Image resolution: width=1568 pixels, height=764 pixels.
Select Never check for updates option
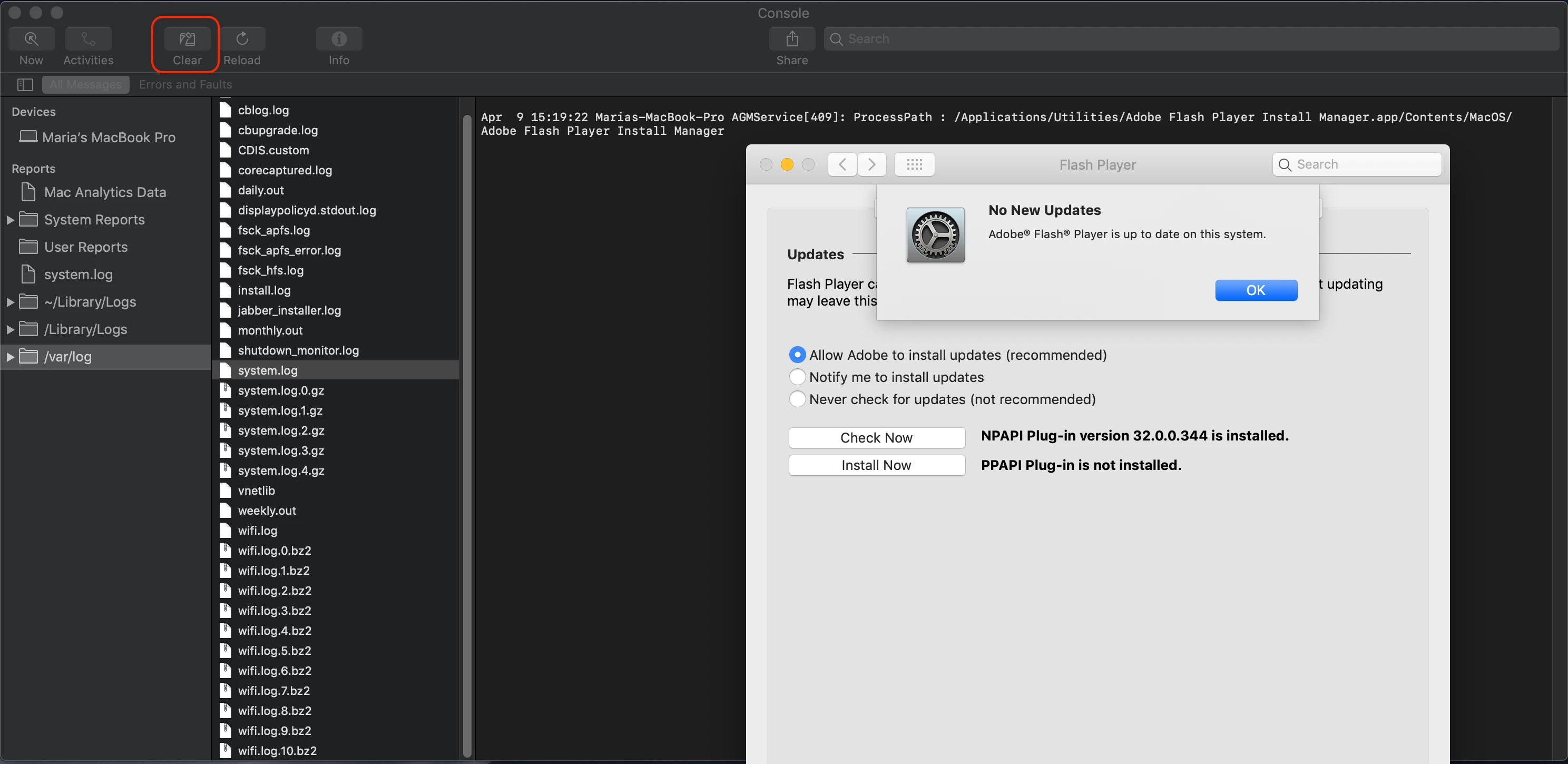click(797, 399)
